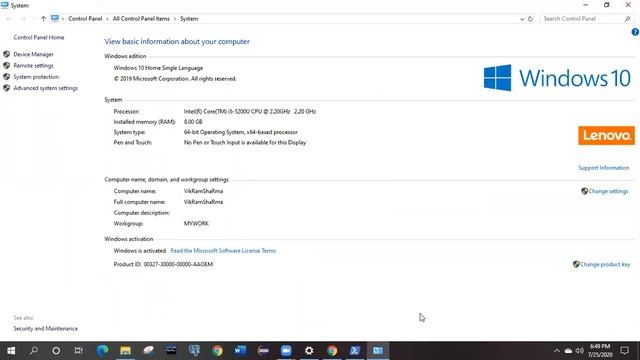Click the volume icon in system tray
The width and height of the screenshot is (640, 360).
tap(580, 351)
